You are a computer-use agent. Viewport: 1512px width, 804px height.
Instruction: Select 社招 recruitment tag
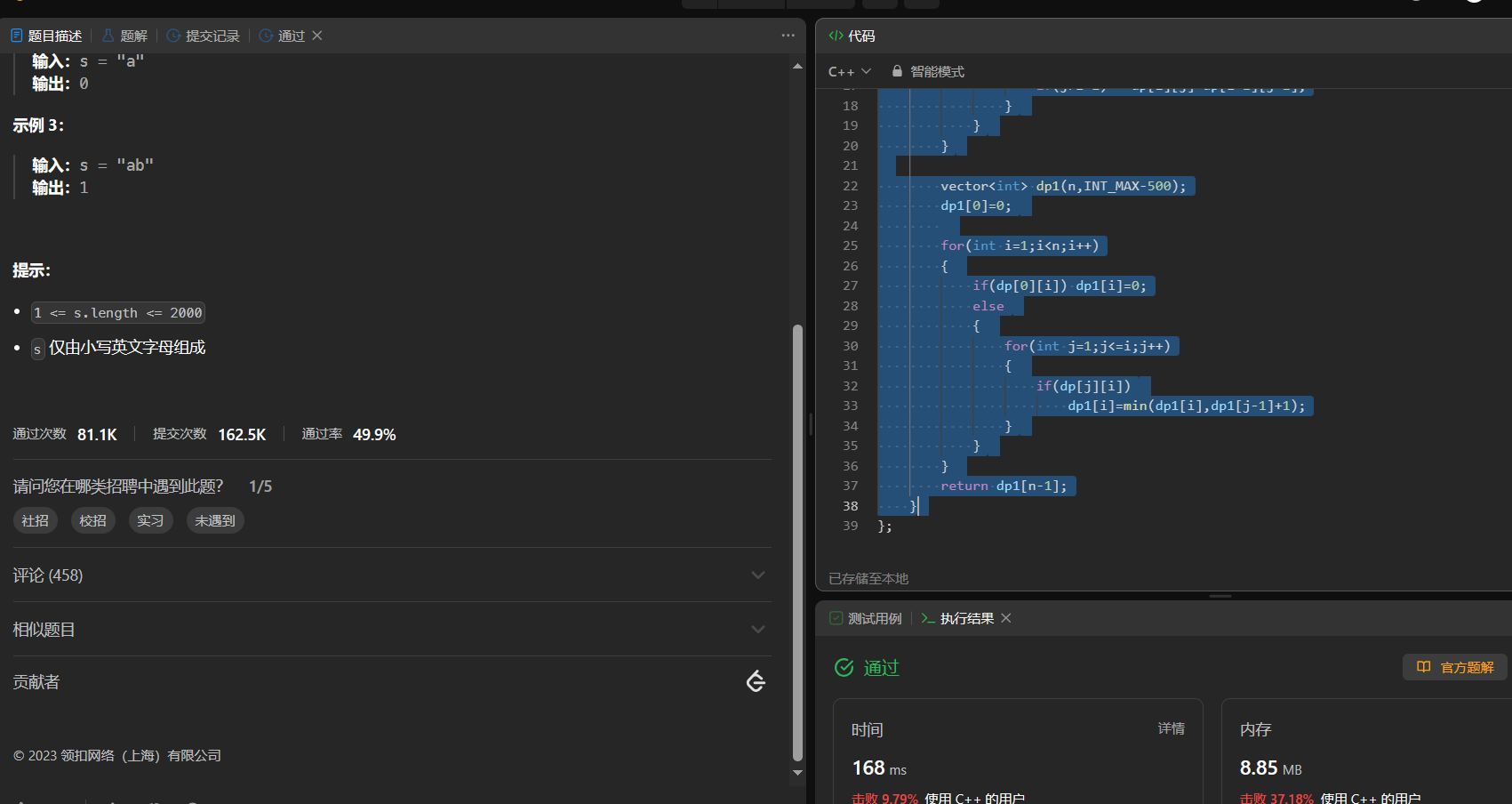click(36, 520)
